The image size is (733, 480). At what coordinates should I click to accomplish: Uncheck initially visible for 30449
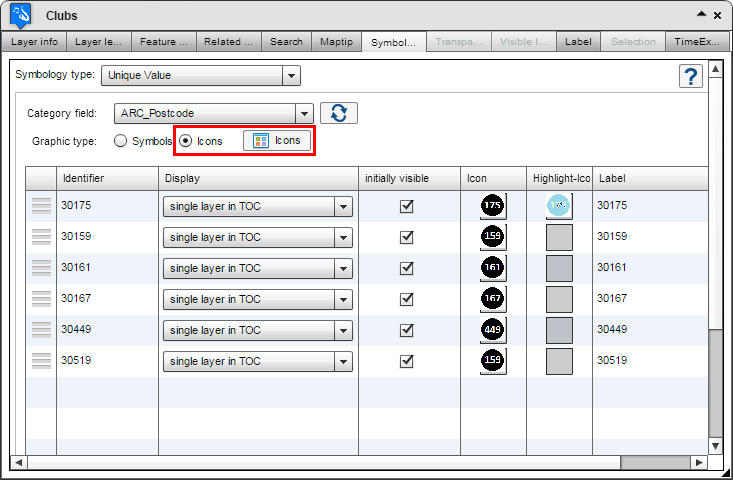tap(407, 330)
